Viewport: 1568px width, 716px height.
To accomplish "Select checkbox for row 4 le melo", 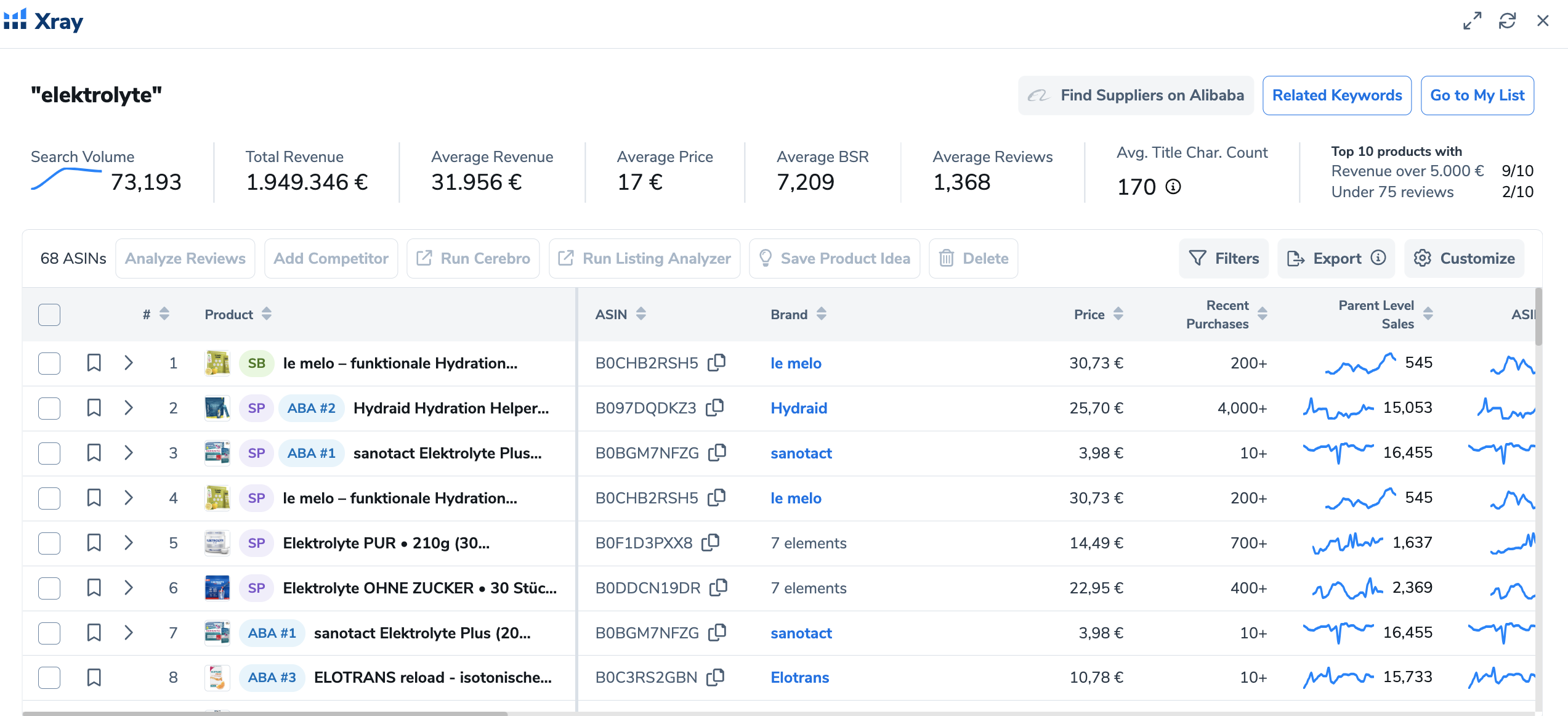I will (x=49, y=498).
